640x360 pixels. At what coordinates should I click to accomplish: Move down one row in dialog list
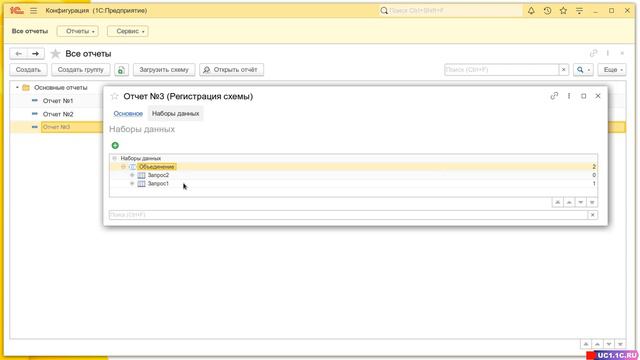point(580,202)
